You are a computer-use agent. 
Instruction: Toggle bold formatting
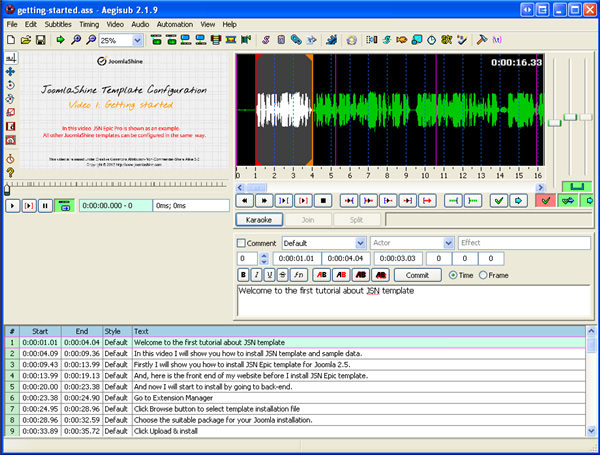pos(243,275)
